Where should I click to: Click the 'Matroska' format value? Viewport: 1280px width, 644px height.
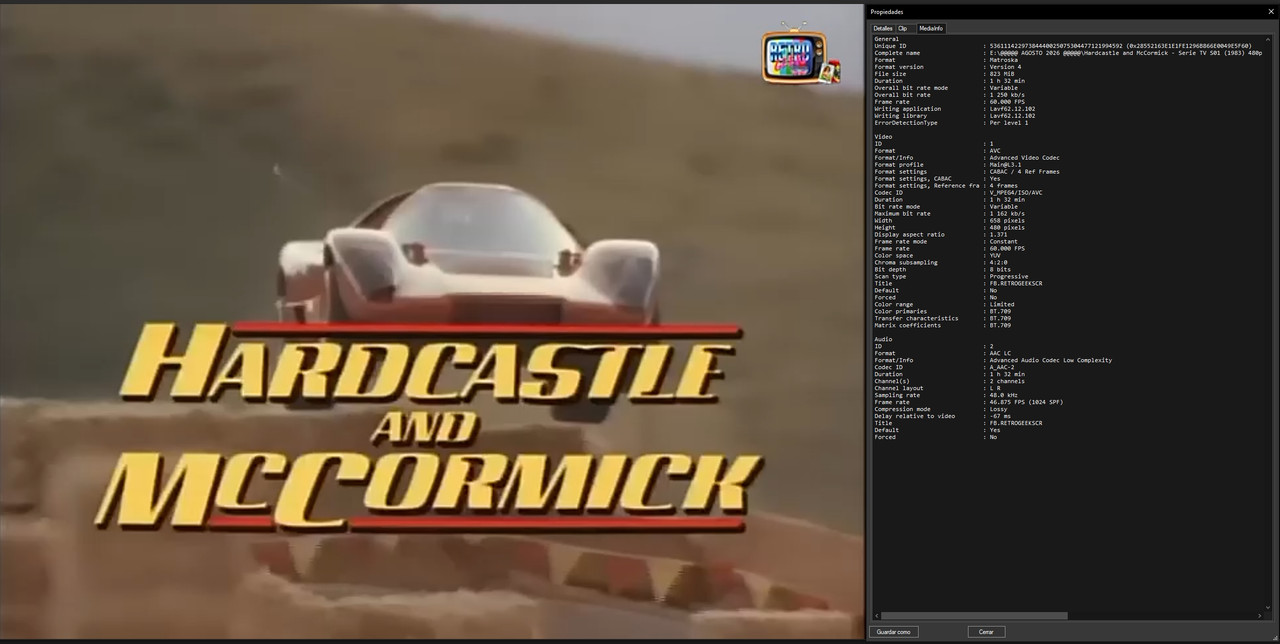tap(1003, 60)
